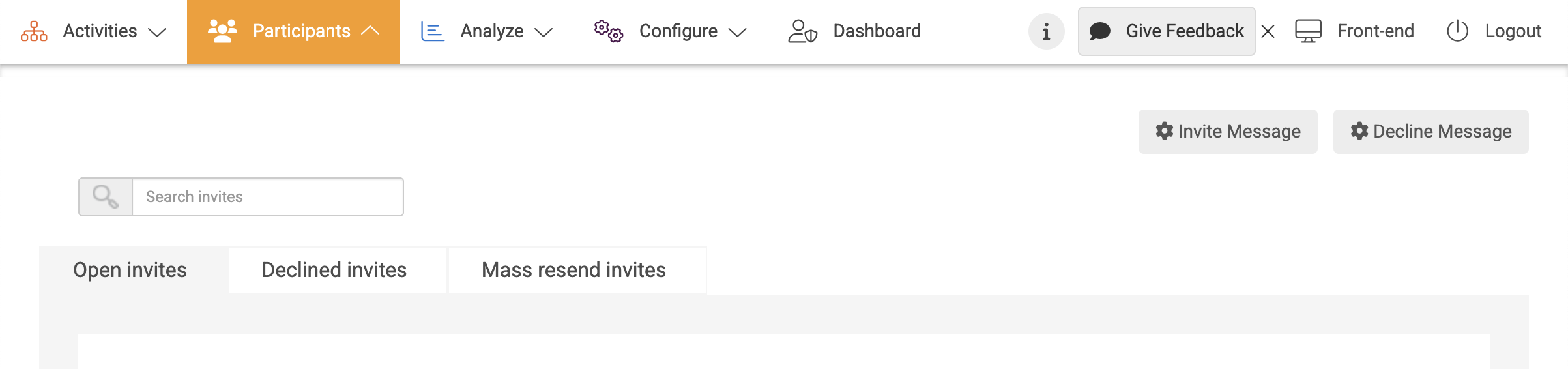Expand the Analyze dropdown chevron

pyautogui.click(x=544, y=32)
